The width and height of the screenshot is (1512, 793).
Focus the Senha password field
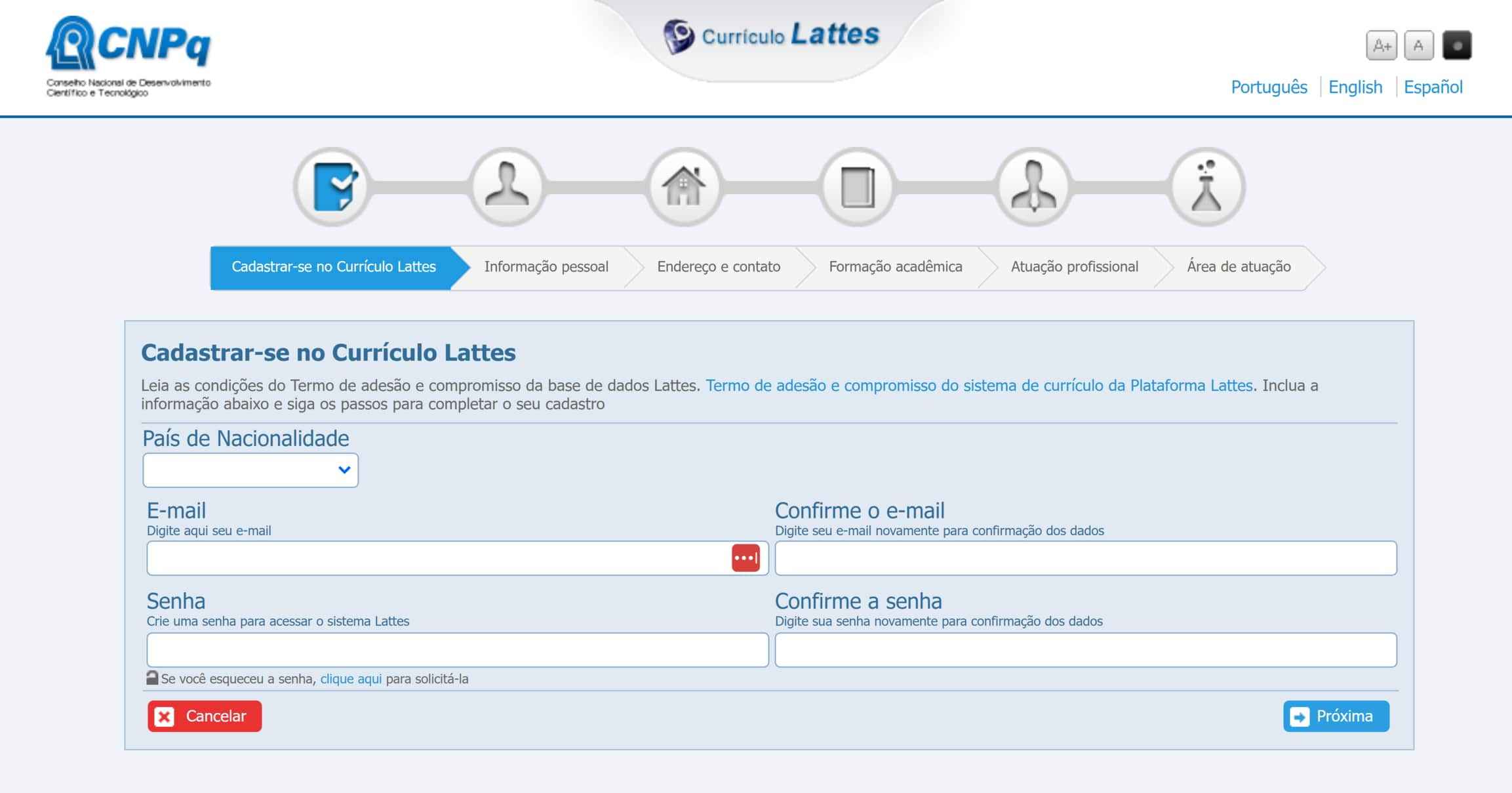tap(458, 650)
